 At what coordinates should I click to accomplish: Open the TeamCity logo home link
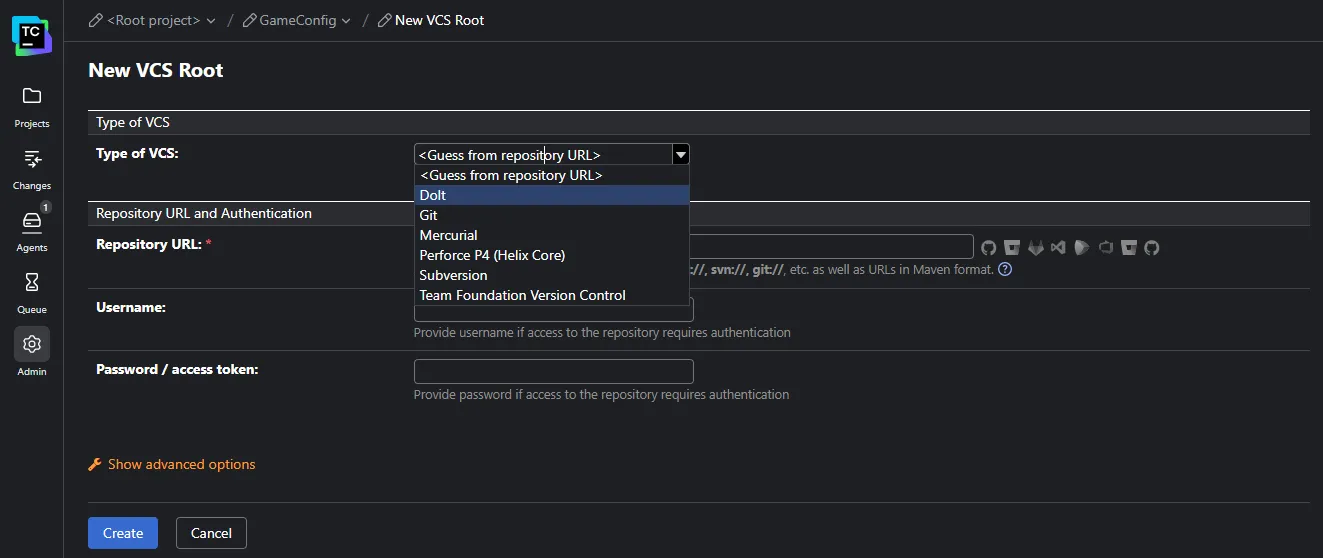point(32,36)
